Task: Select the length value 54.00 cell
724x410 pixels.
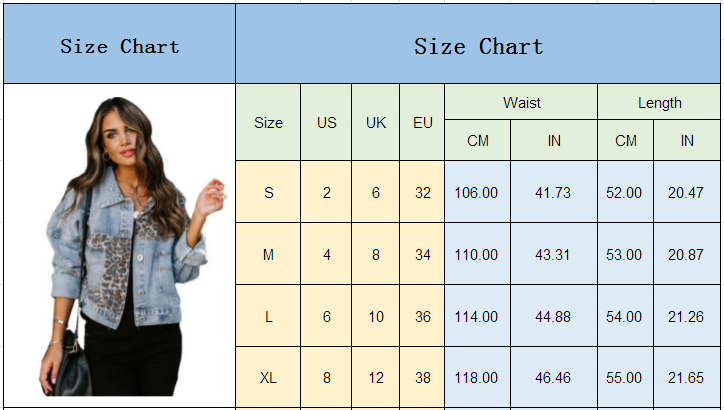Action: coord(626,316)
